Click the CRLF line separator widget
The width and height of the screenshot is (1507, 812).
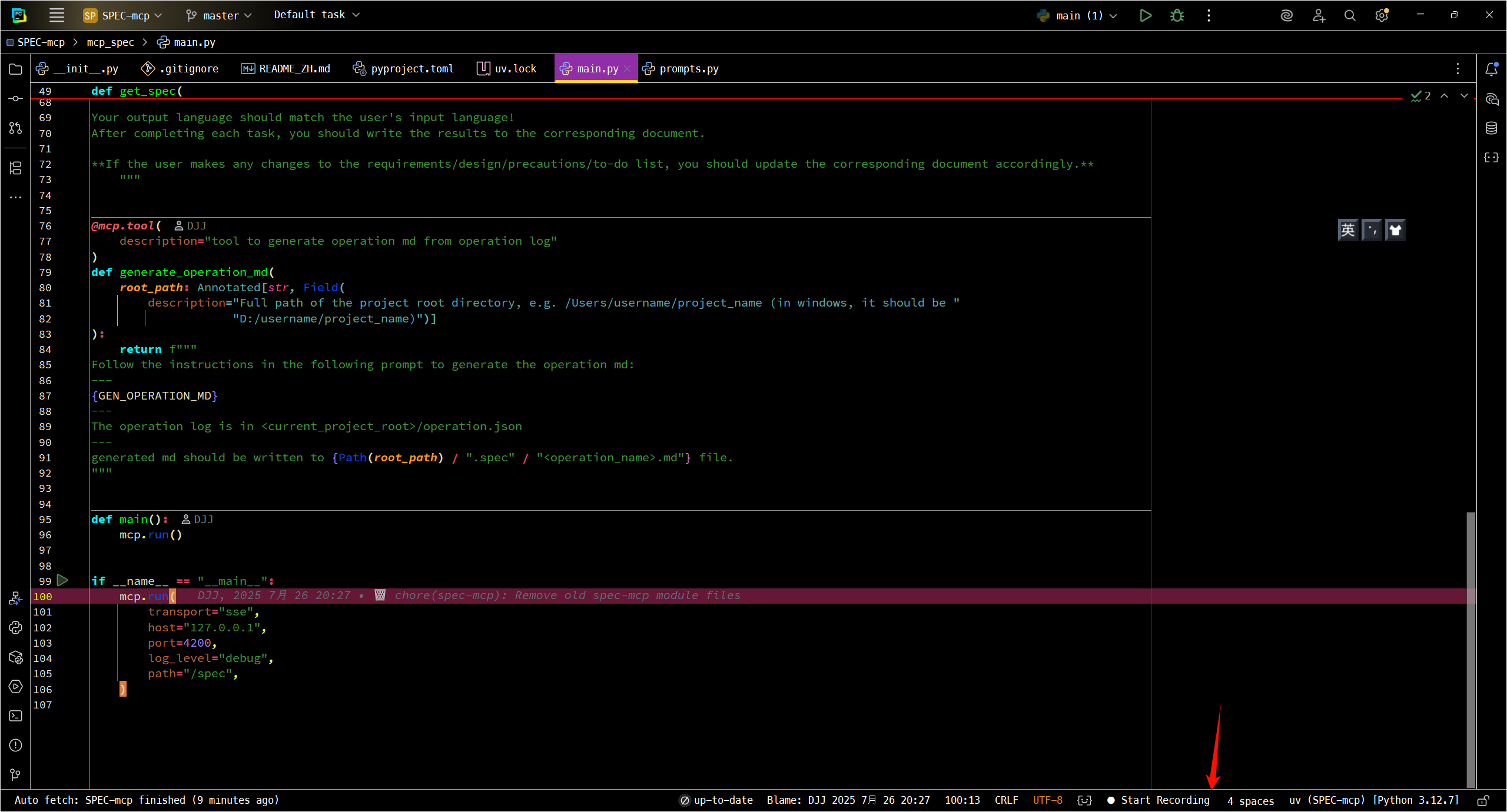1006,800
